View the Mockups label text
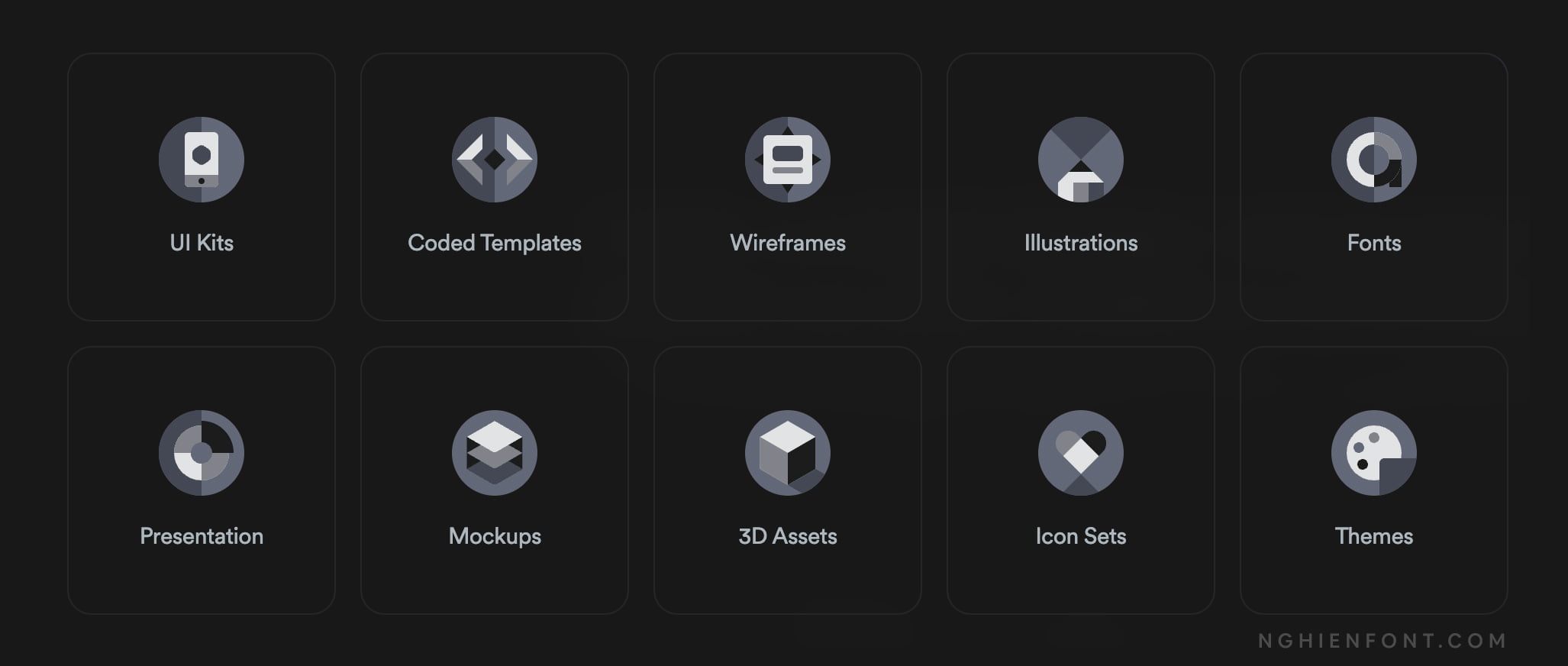The width and height of the screenshot is (1568, 666). click(495, 536)
